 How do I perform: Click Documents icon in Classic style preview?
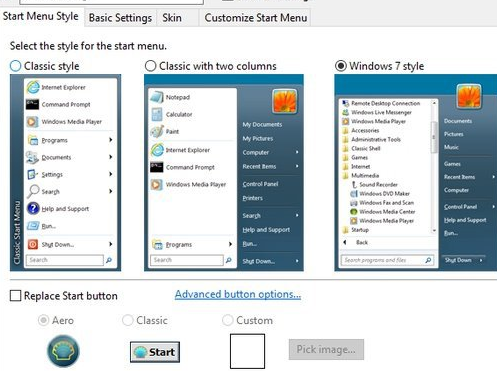33,157
